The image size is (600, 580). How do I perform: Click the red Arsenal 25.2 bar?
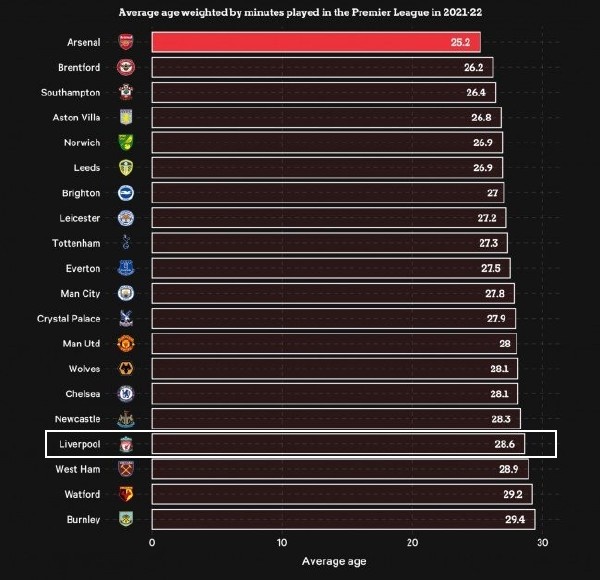(x=316, y=42)
